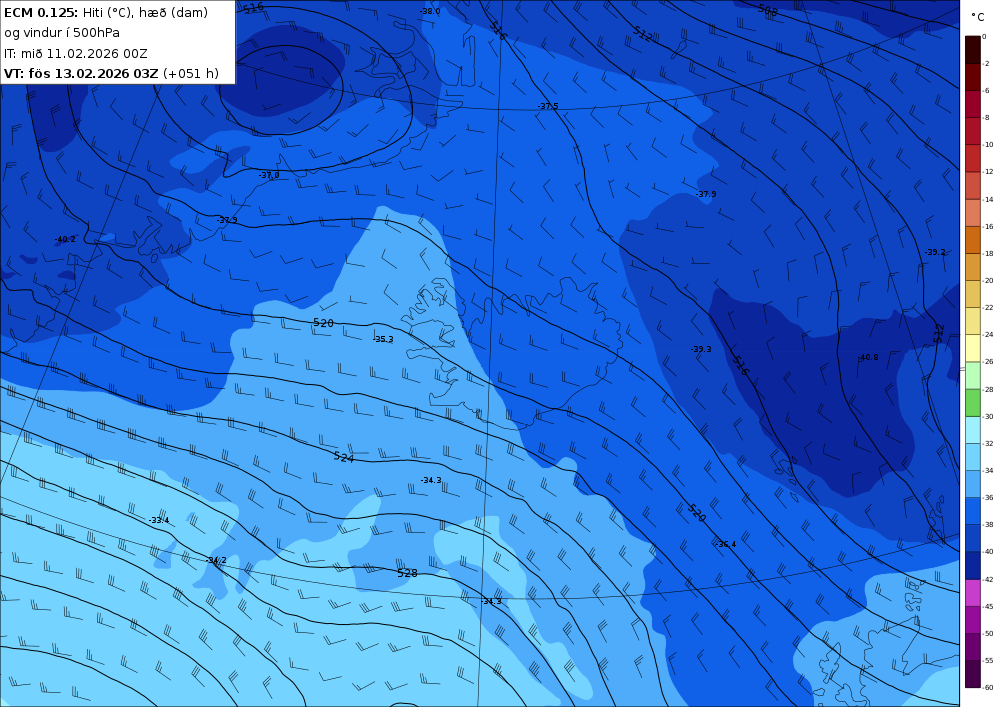Select the pale yellow legend swatch between -24 and -26
This screenshot has width=1000, height=707.
[973, 348]
